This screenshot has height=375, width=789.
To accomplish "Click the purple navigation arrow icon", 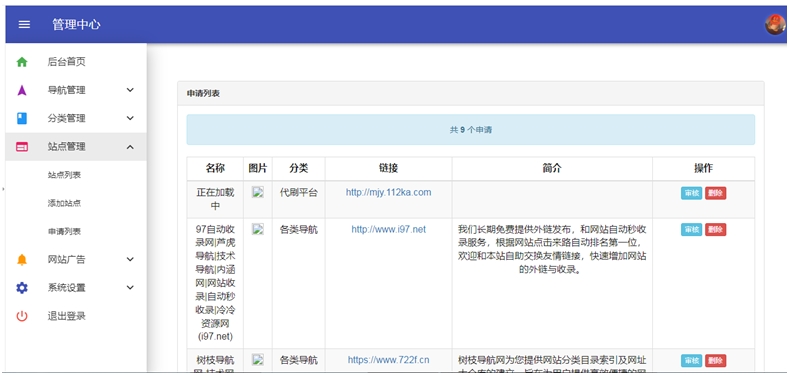I will (x=22, y=90).
